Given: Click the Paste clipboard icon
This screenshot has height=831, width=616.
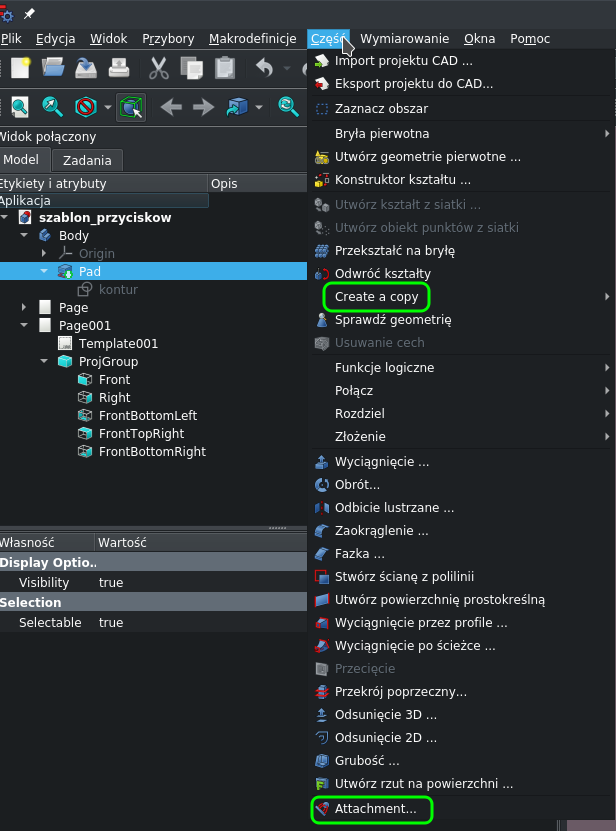Looking at the screenshot, I should [222, 68].
